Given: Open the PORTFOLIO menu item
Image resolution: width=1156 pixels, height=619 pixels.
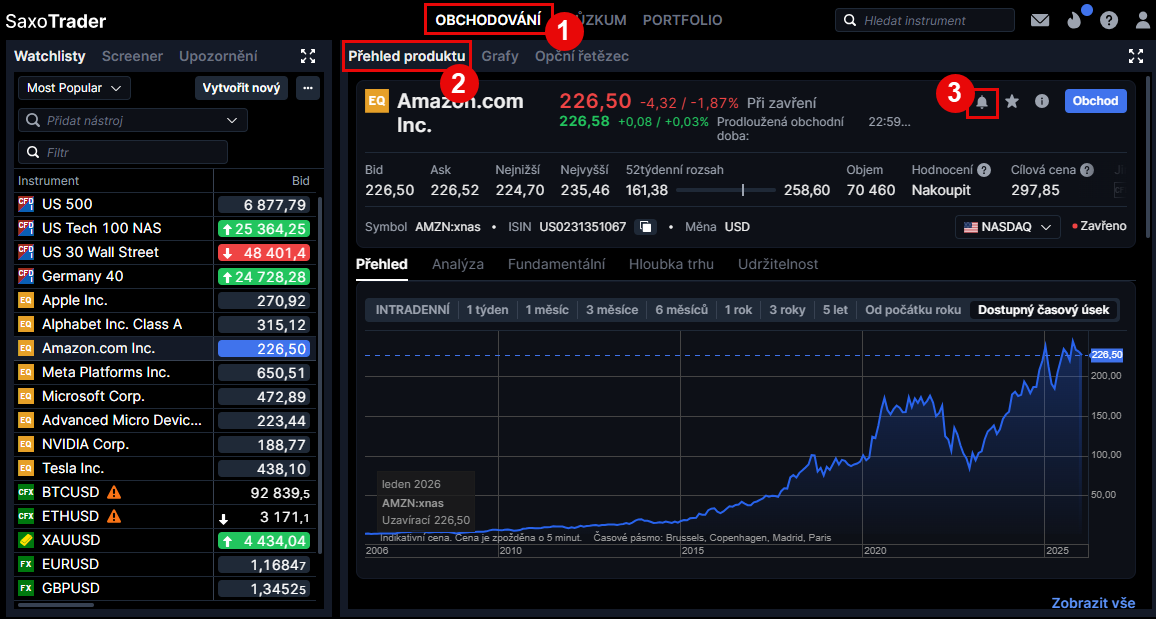Looking at the screenshot, I should click(x=682, y=20).
